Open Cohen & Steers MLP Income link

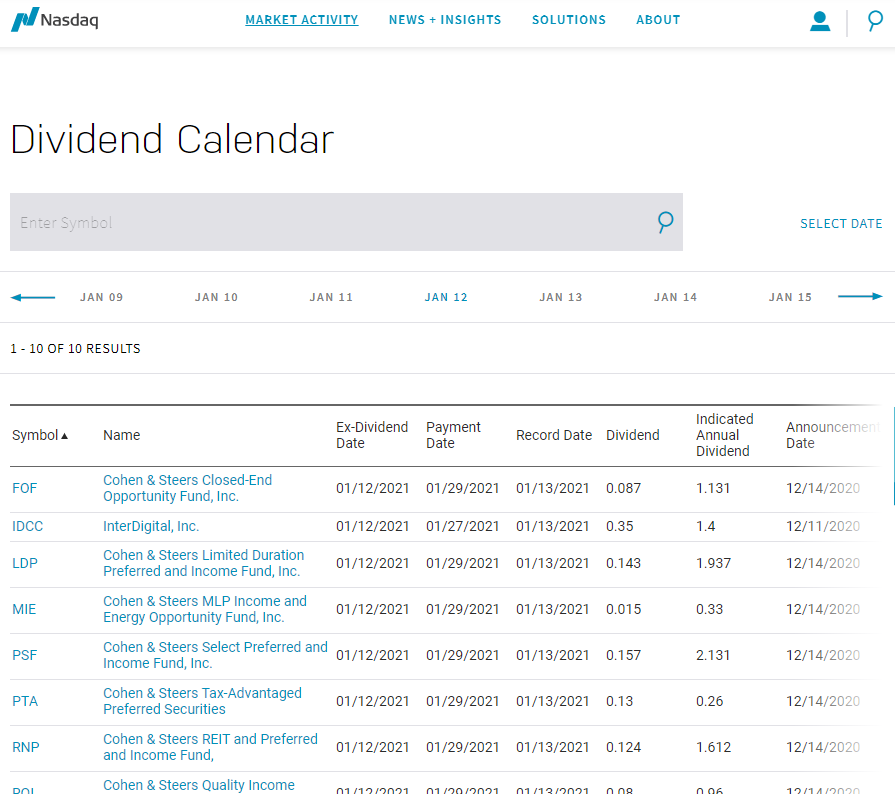tap(205, 610)
